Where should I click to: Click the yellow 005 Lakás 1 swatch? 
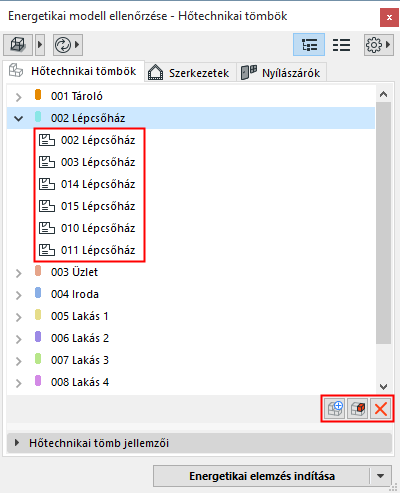tap(38, 315)
